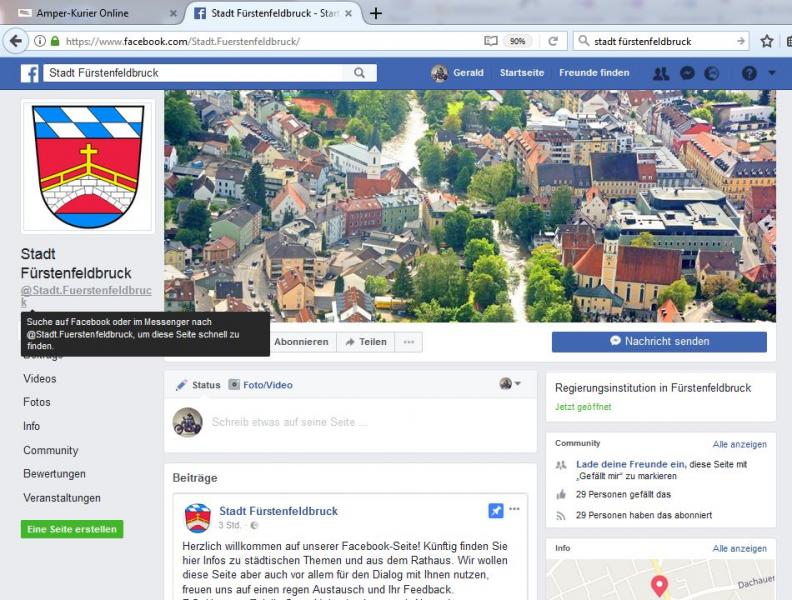Click the post public audience globe icon
Viewport: 792px width, 600px height.
[x=254, y=525]
